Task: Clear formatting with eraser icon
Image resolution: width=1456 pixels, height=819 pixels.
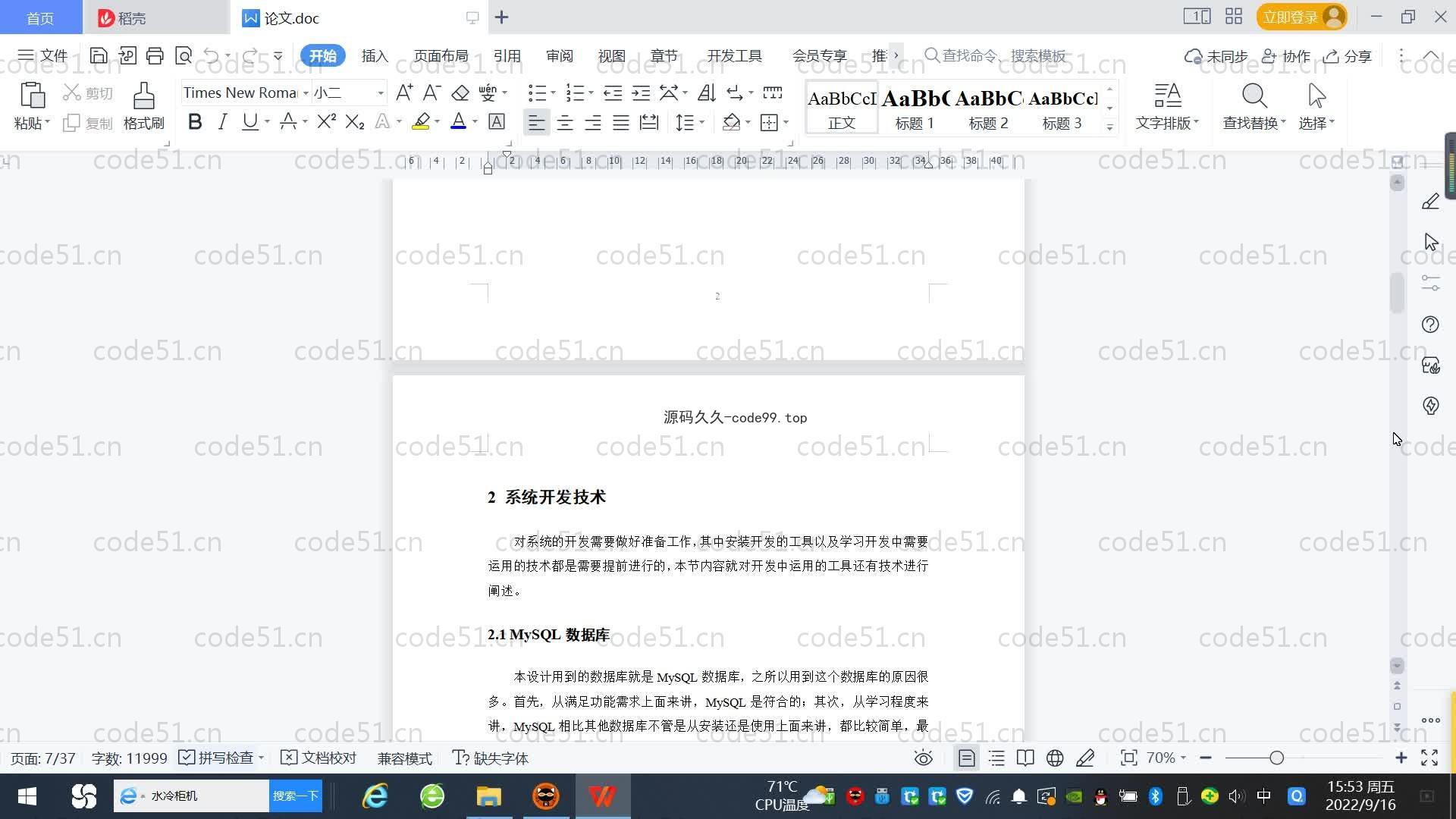Action: [460, 93]
